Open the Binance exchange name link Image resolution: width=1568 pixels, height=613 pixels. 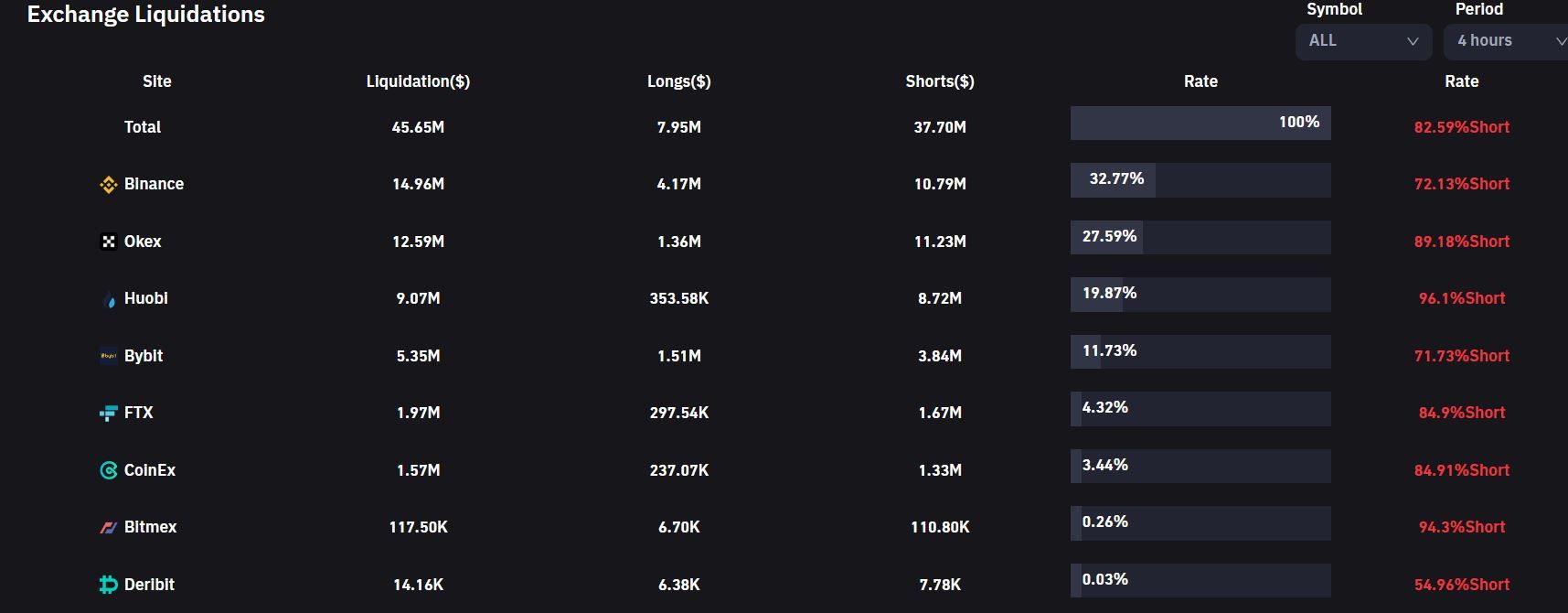point(154,184)
